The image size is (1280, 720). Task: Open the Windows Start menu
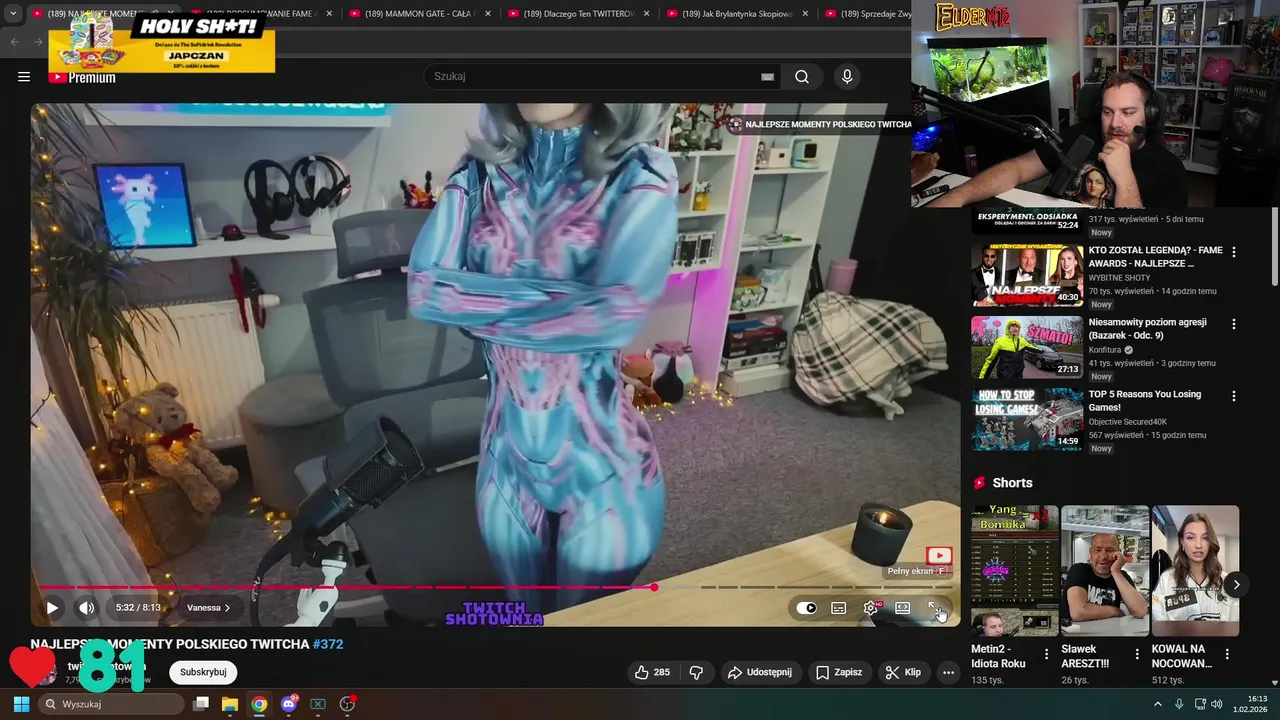coord(21,704)
